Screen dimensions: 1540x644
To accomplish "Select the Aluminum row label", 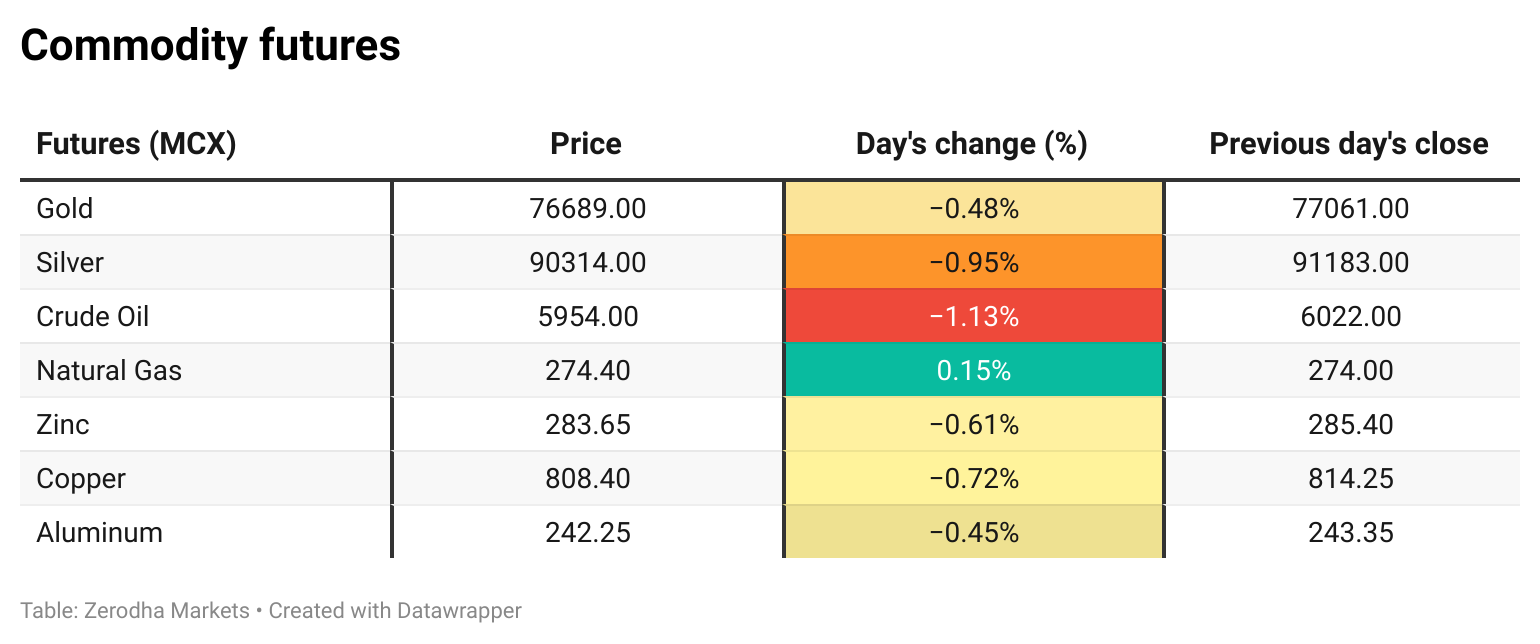I will pos(99,533).
